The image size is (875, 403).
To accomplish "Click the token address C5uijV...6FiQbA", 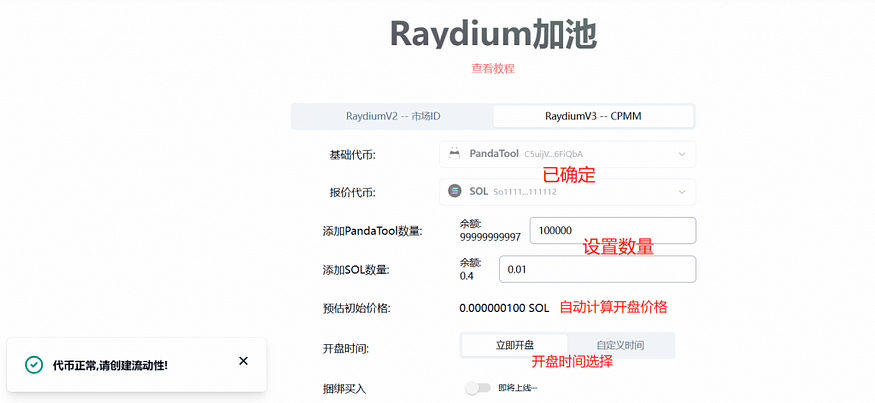I will coord(554,153).
